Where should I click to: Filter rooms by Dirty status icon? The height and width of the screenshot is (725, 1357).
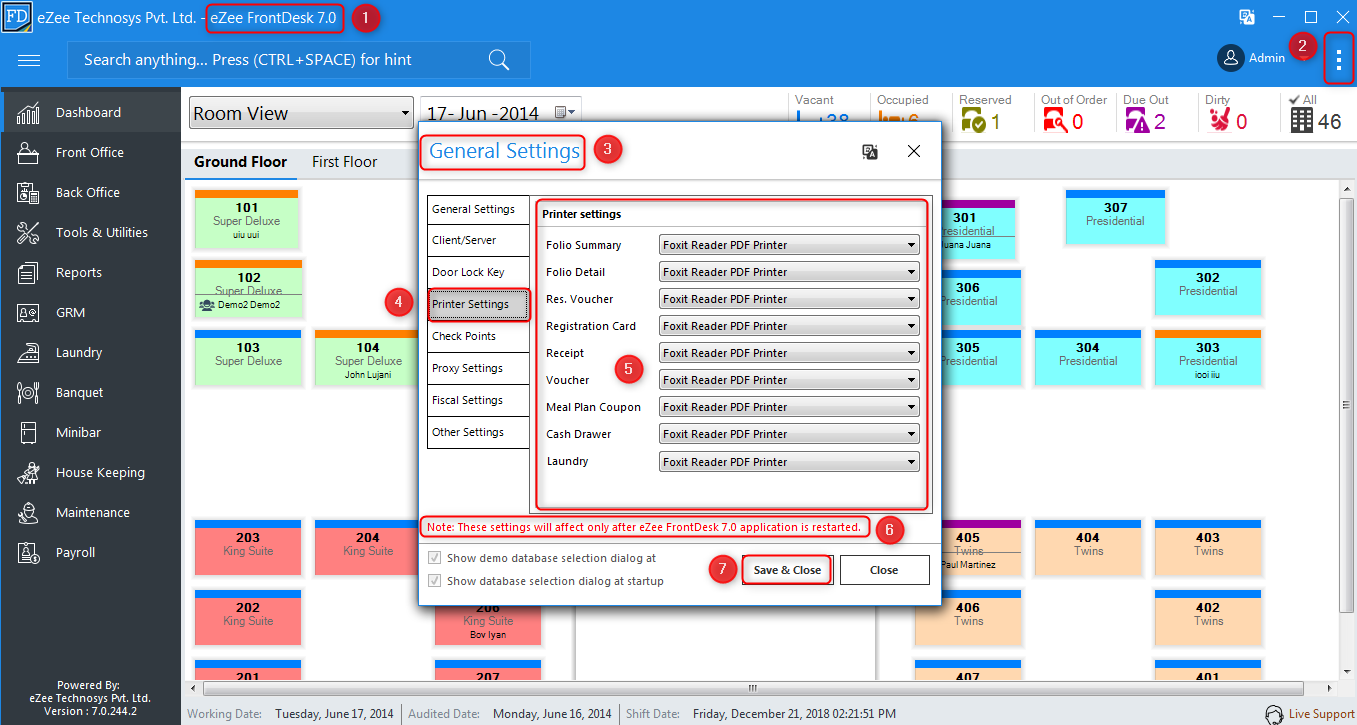click(1219, 121)
